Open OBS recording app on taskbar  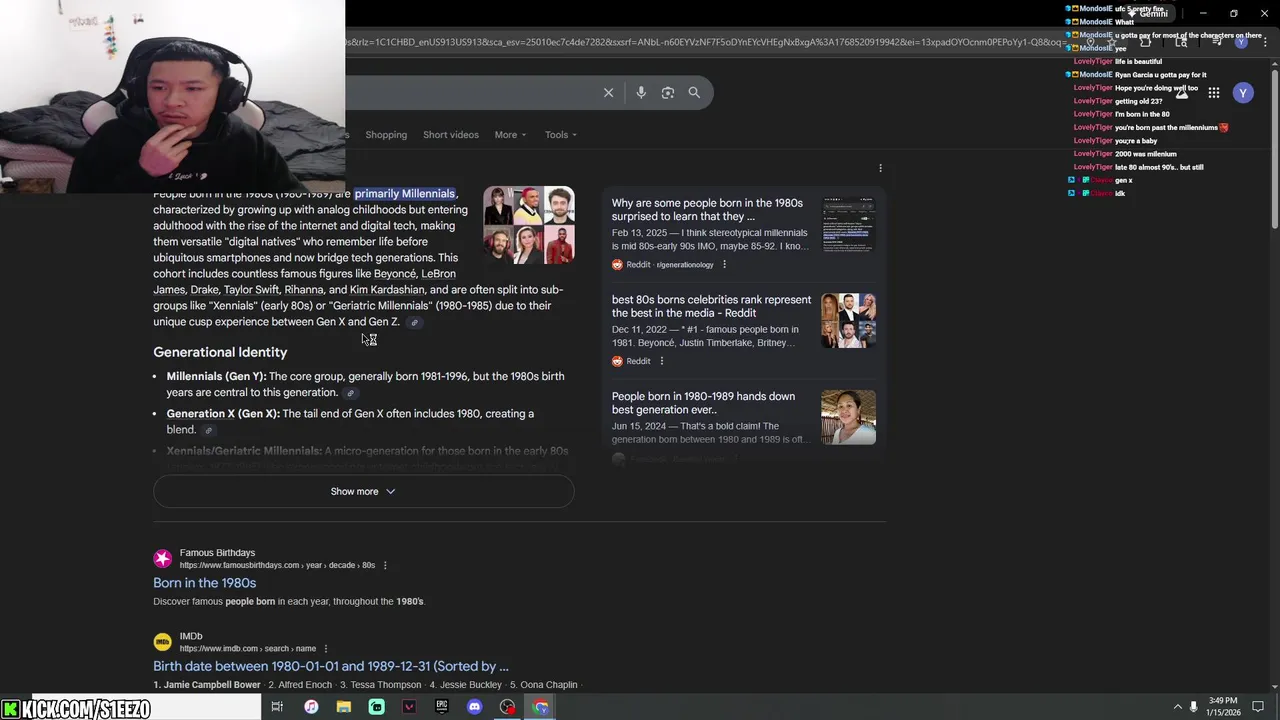(x=508, y=707)
